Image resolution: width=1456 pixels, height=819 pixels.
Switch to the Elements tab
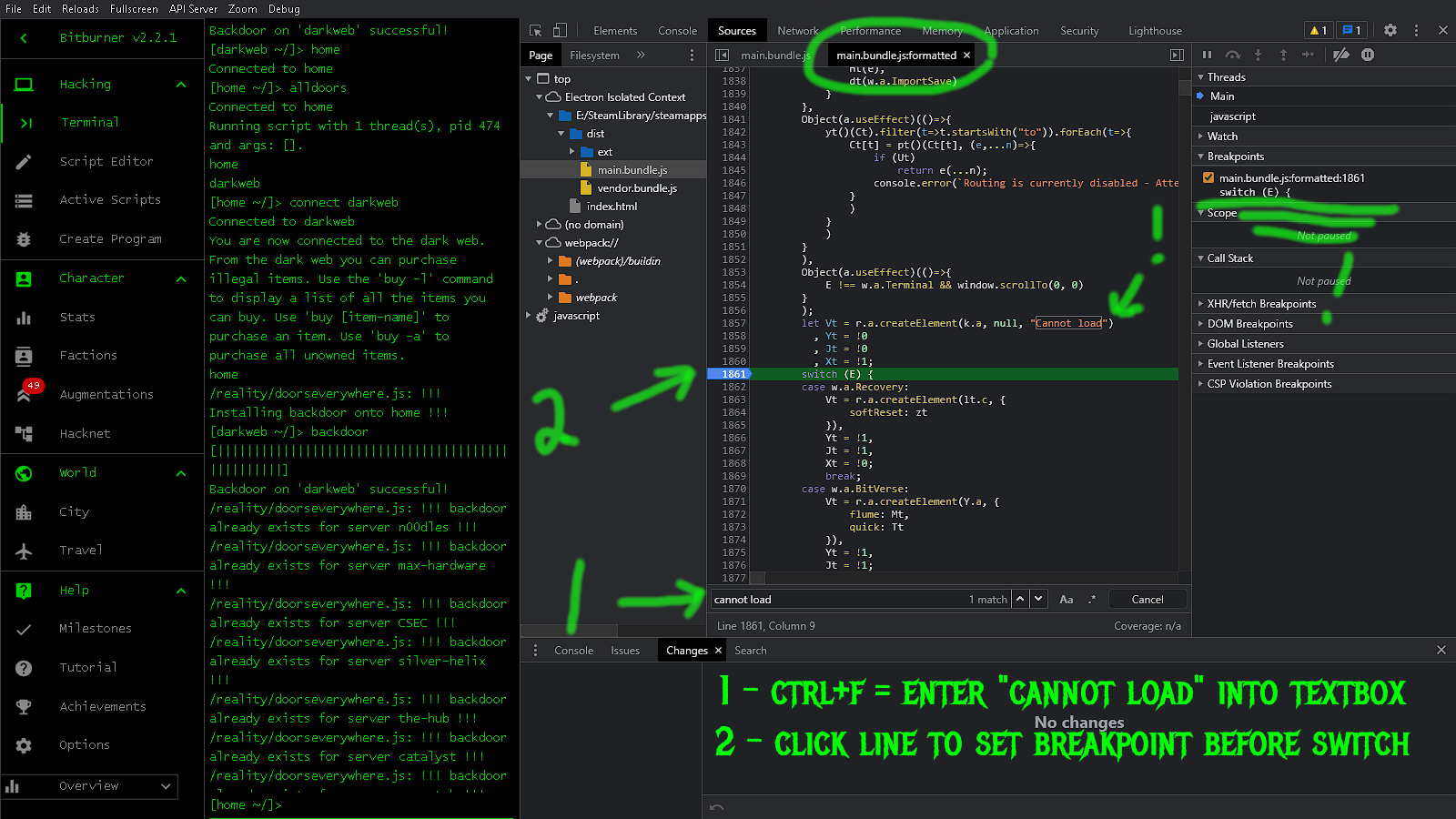click(x=615, y=31)
